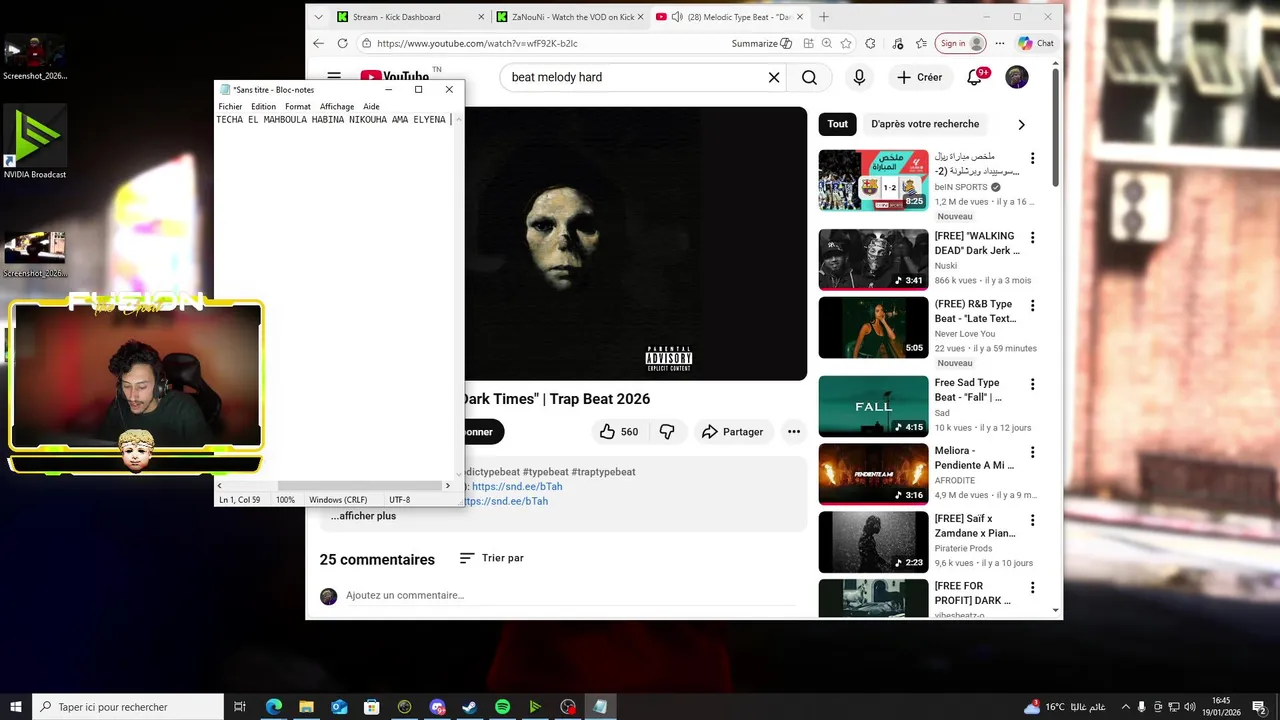Click the browser Sign in button
The width and height of the screenshot is (1280, 720).
click(960, 43)
